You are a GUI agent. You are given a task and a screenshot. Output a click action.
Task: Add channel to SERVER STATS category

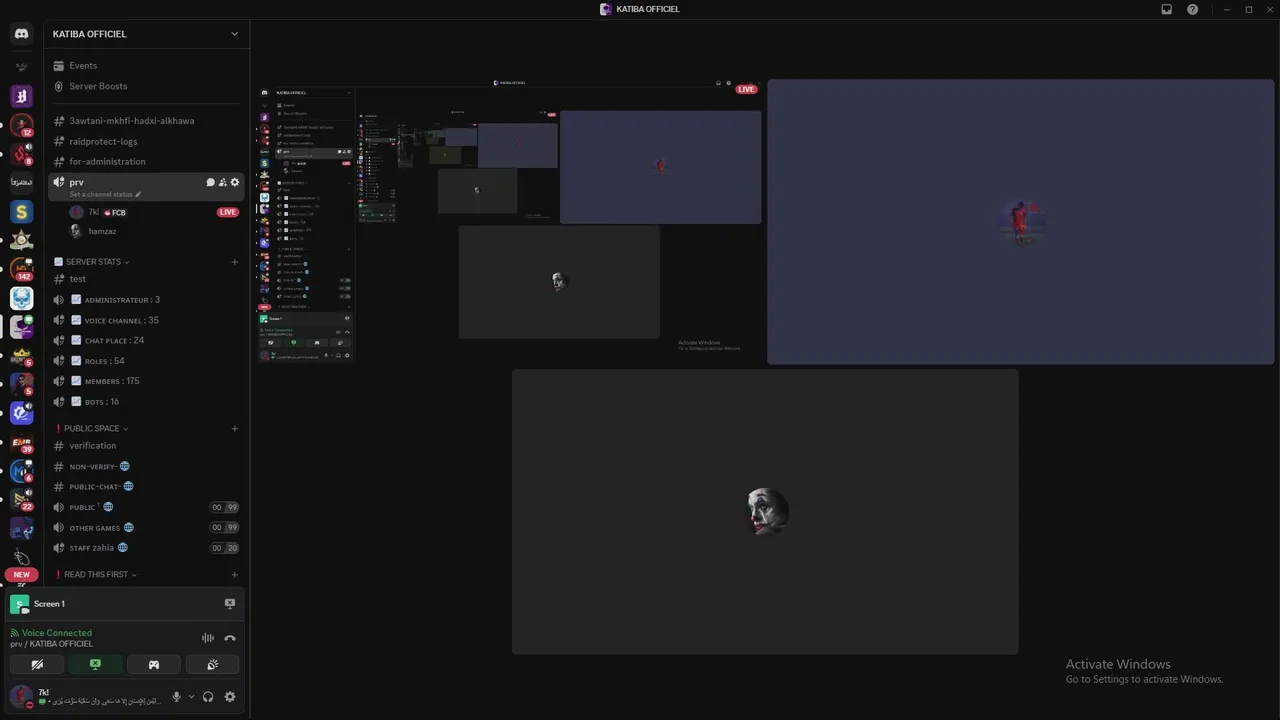tap(235, 262)
